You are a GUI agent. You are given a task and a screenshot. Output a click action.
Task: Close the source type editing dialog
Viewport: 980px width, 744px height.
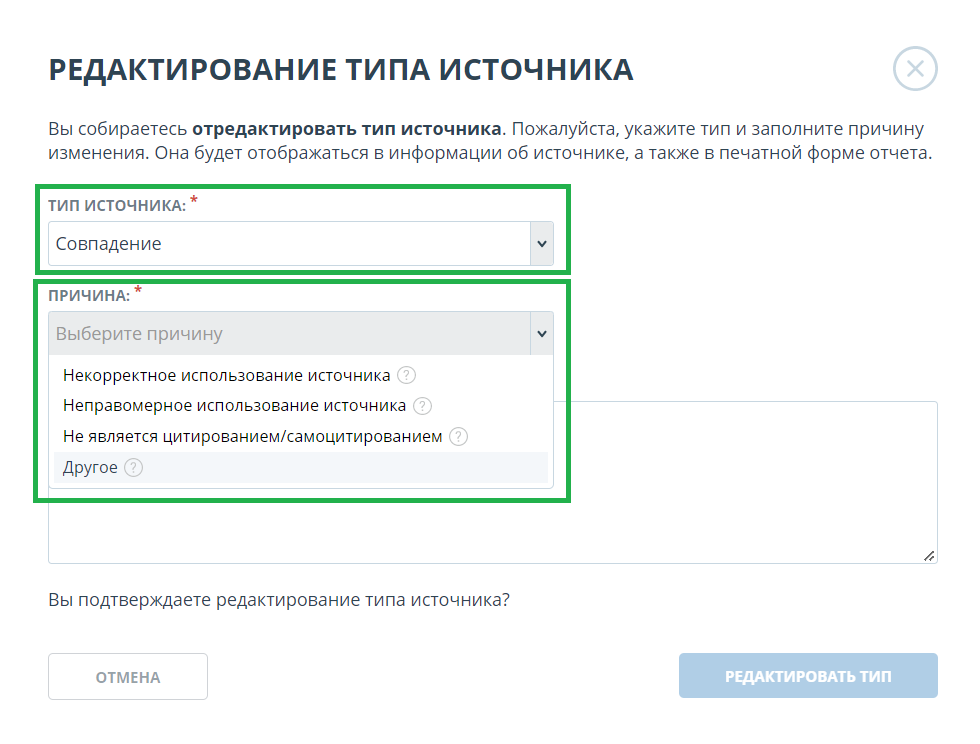(x=914, y=70)
